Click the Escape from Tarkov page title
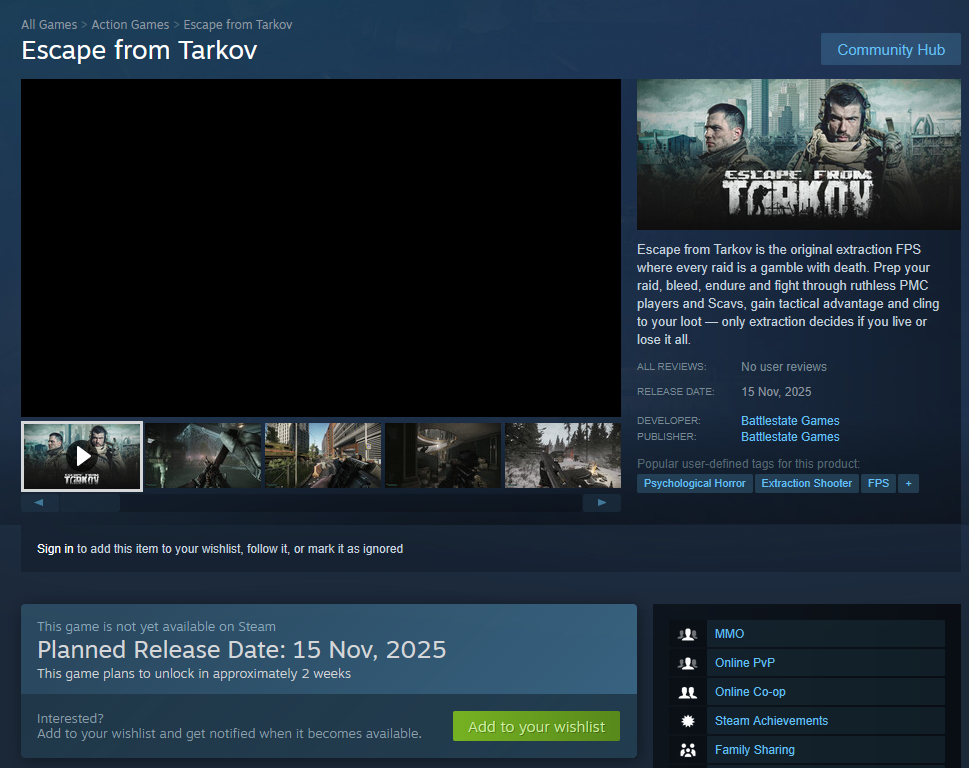 [139, 51]
